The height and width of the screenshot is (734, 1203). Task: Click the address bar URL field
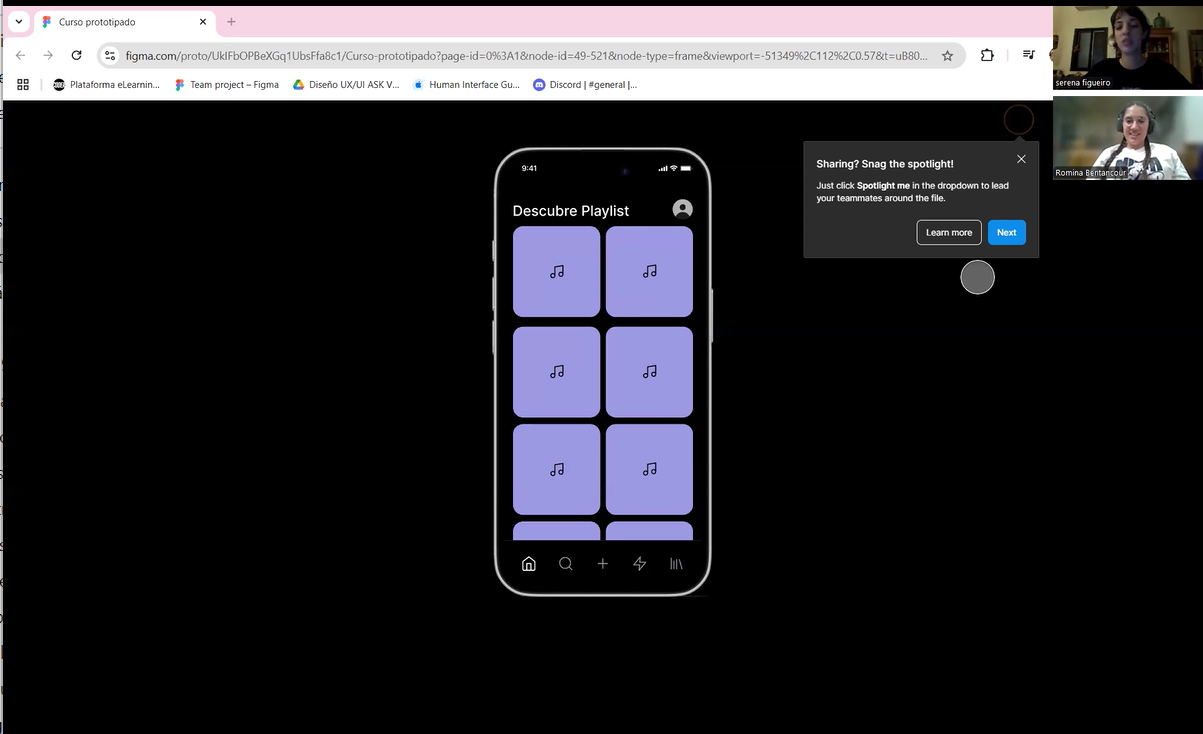click(525, 56)
